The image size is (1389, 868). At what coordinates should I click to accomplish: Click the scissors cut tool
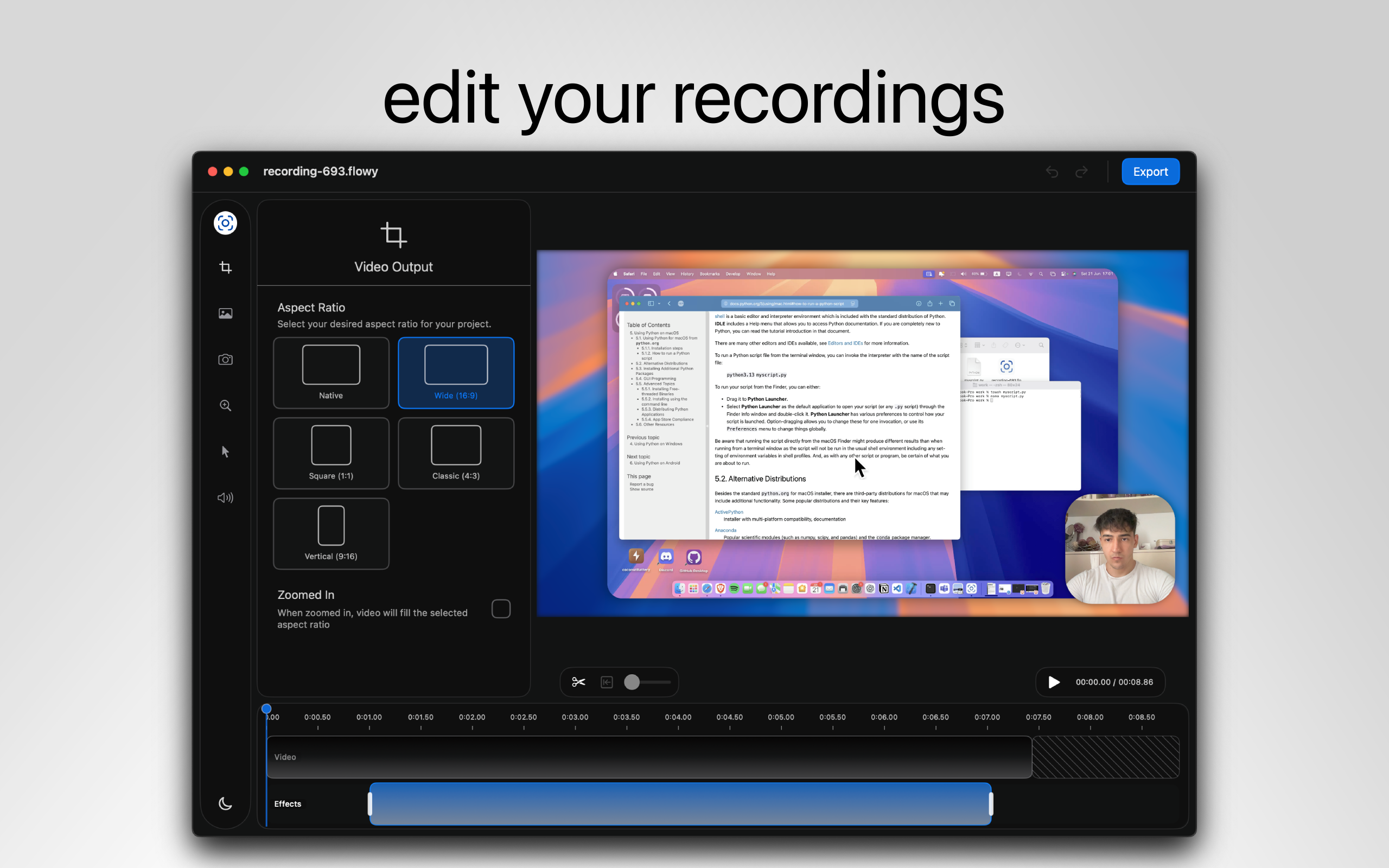coord(578,682)
